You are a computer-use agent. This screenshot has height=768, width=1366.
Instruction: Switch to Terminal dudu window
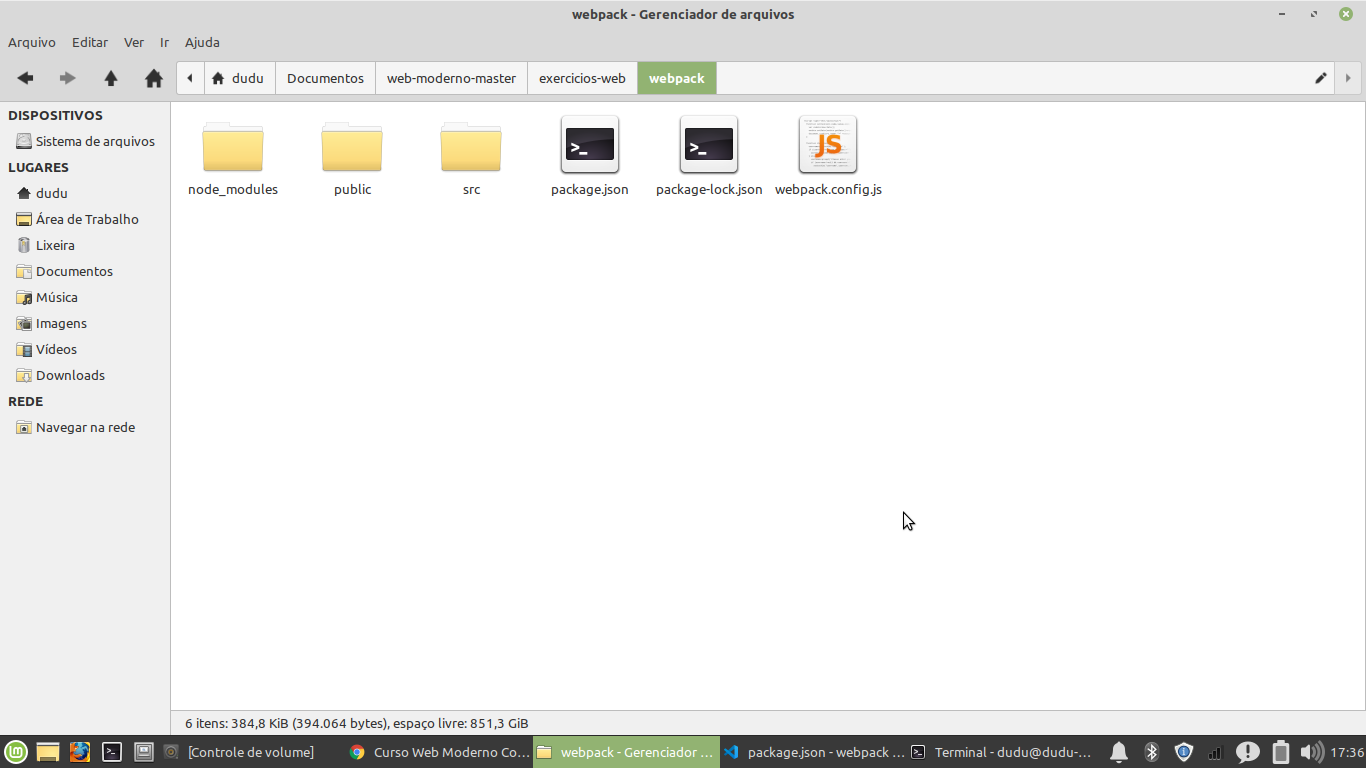[1001, 752]
